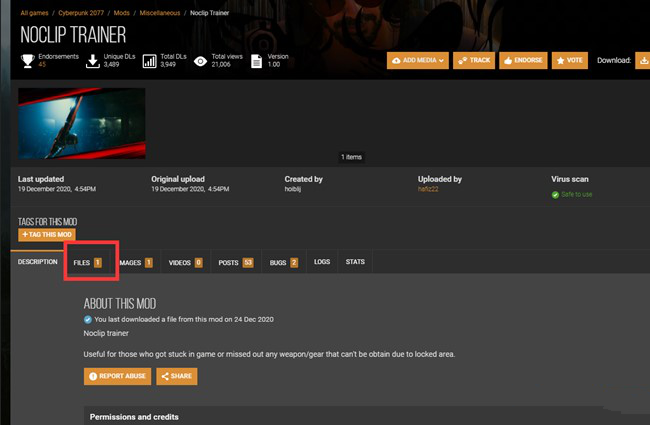Click the blue downloaded-file check badge
650x425 pixels.
(88, 319)
